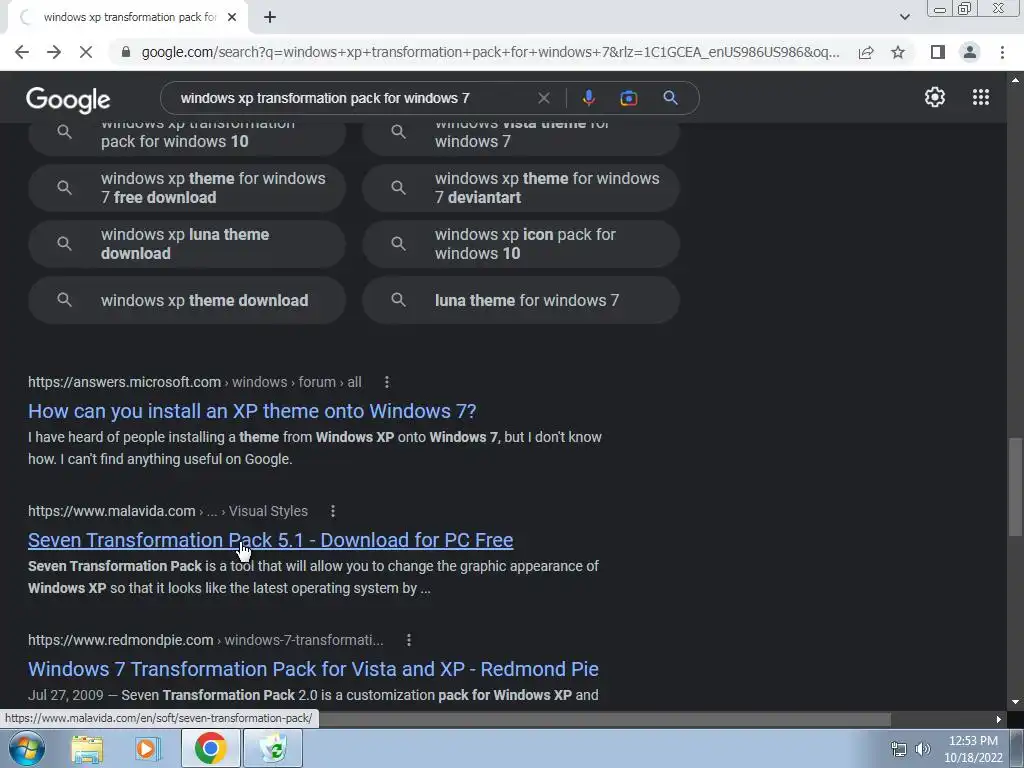Viewport: 1024px width, 768px height.
Task: Open Windows Explorer from the taskbar
Action: click(87, 748)
